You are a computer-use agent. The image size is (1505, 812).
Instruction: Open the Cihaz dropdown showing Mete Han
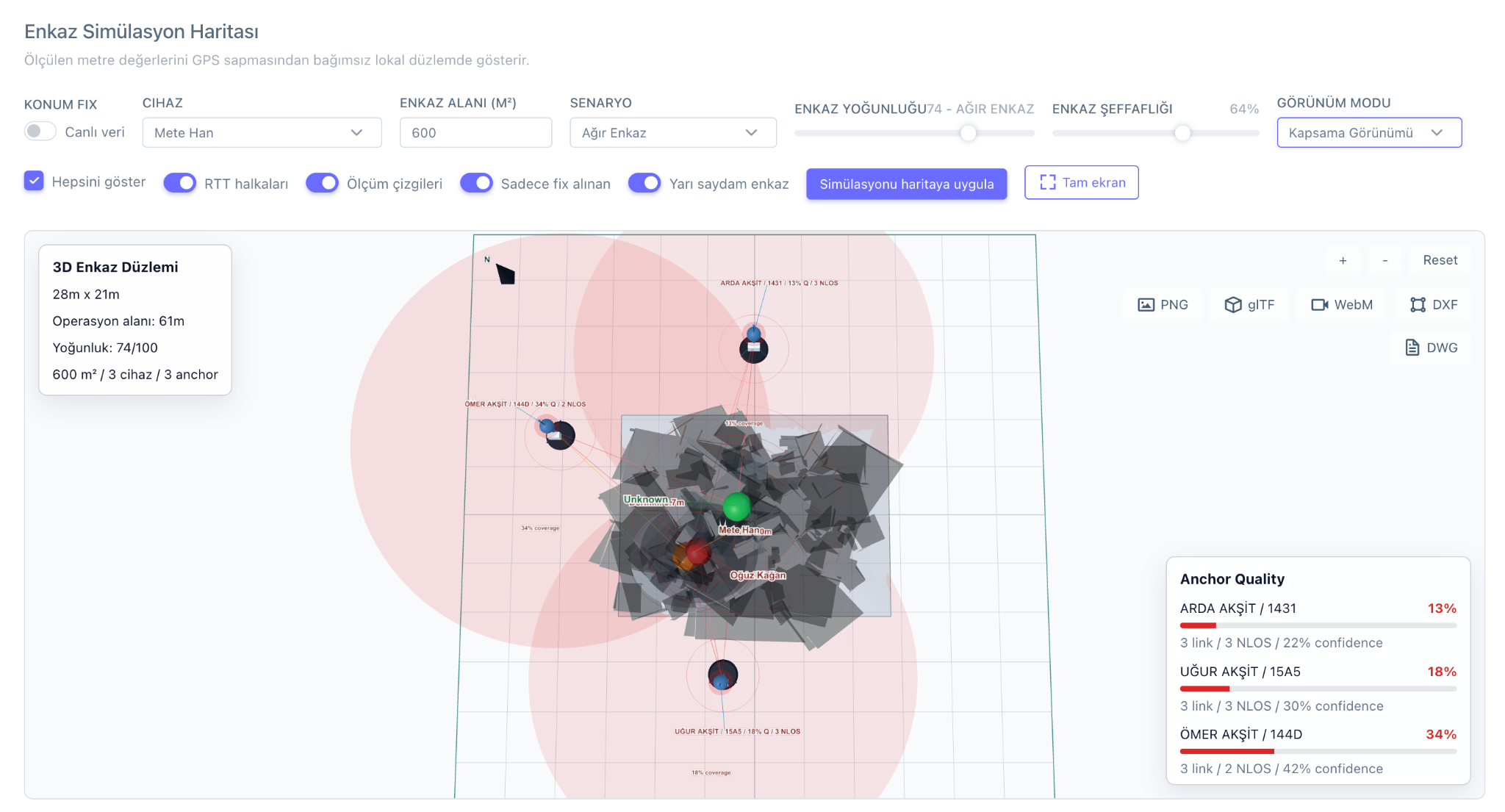262,132
